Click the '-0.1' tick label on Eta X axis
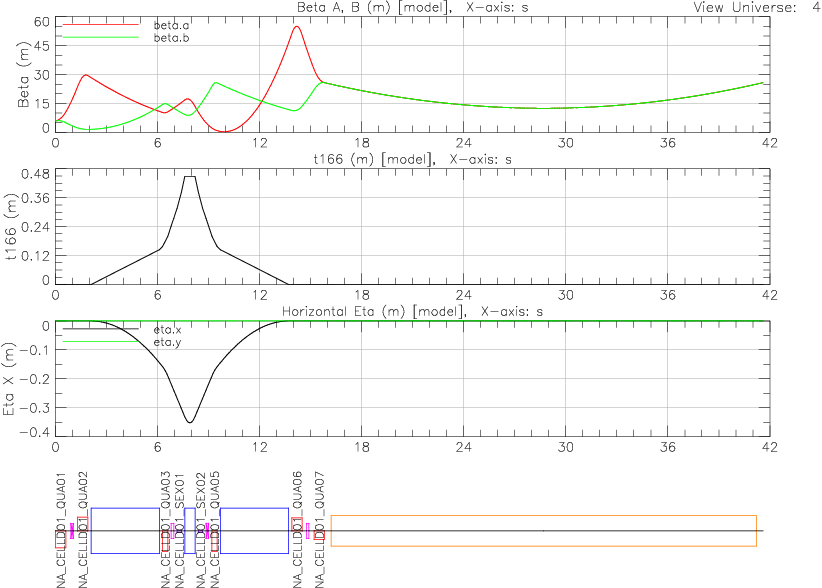This screenshot has width=822, height=588. tap(35, 350)
